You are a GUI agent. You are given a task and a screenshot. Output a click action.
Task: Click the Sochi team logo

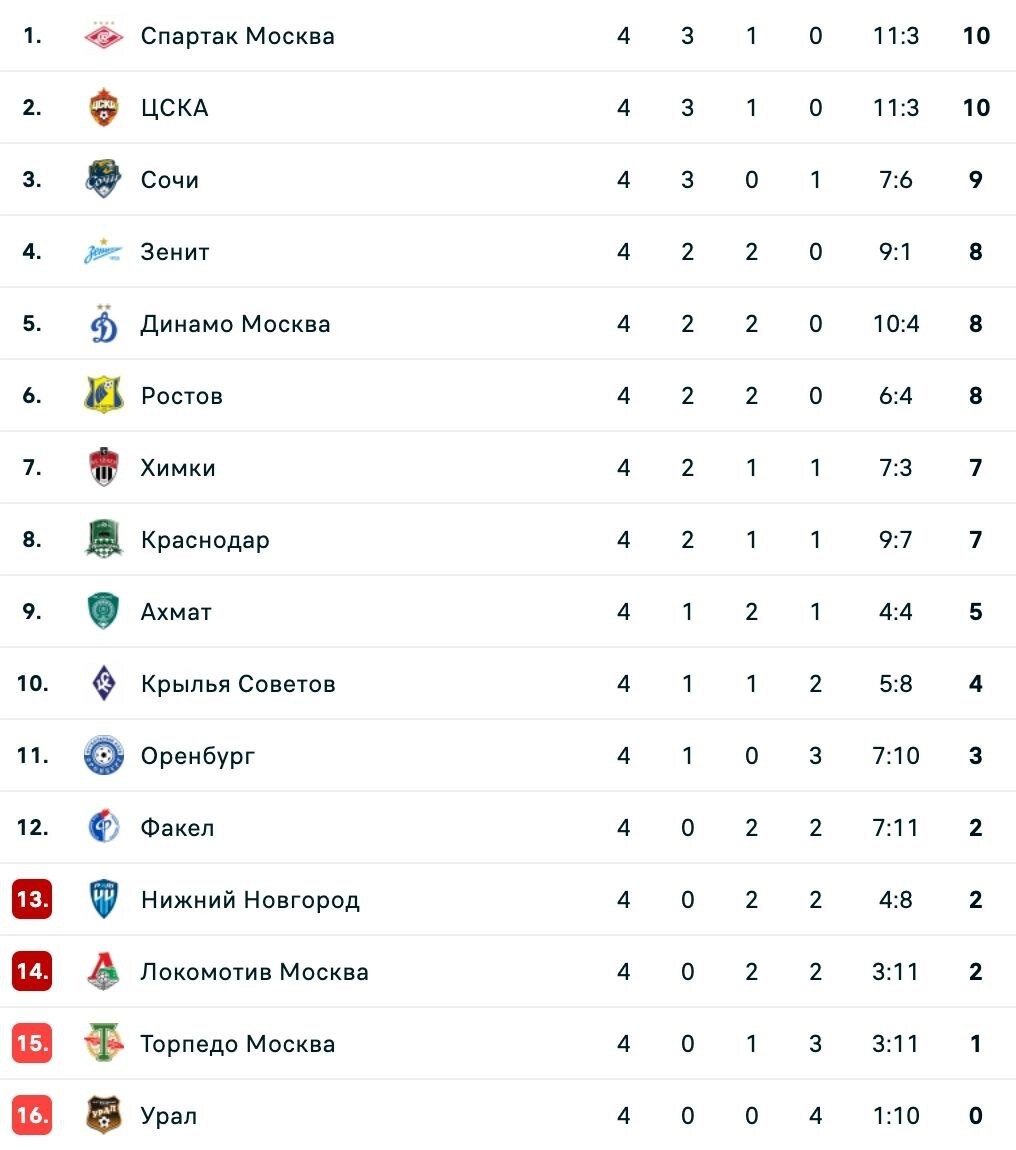[103, 179]
